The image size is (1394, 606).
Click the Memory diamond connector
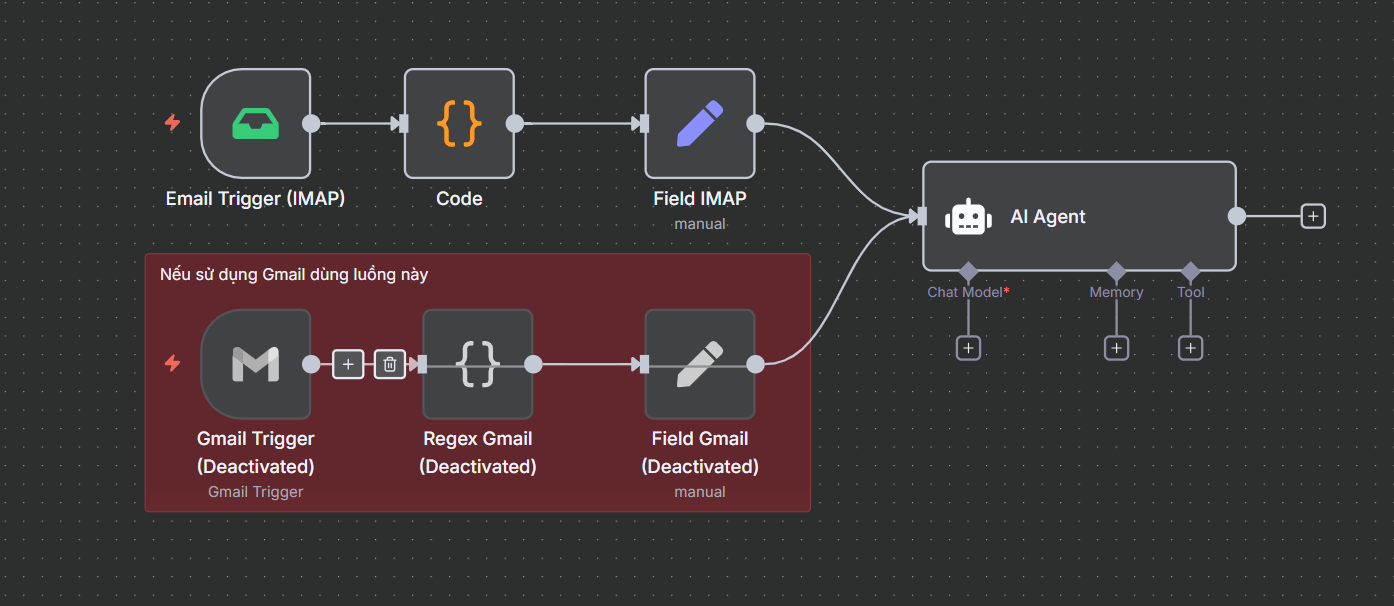[1116, 271]
